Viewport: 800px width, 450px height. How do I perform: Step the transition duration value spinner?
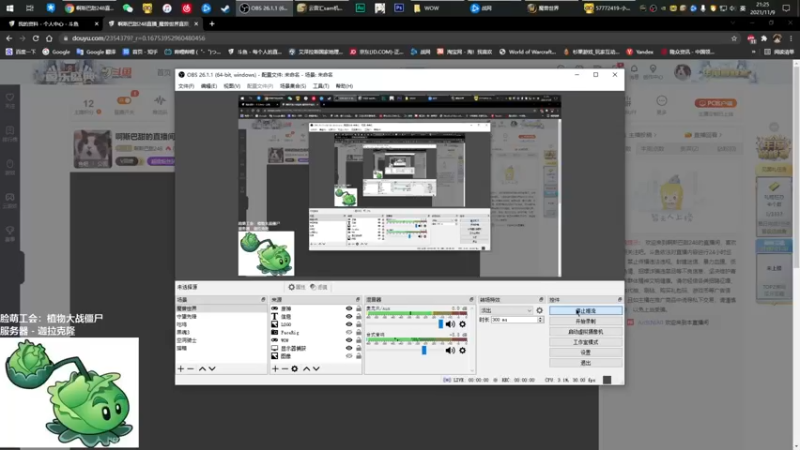(540, 320)
